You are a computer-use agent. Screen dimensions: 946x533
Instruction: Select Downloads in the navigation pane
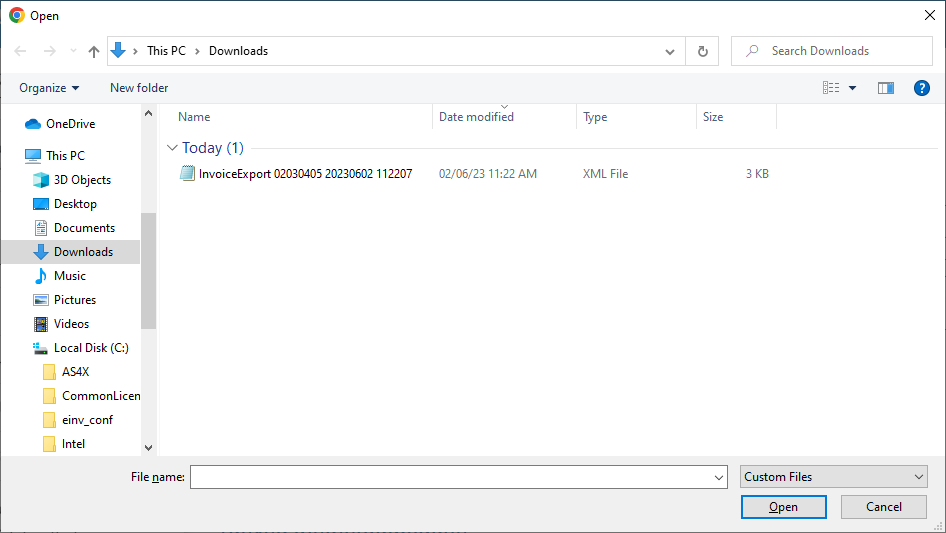(x=70, y=252)
